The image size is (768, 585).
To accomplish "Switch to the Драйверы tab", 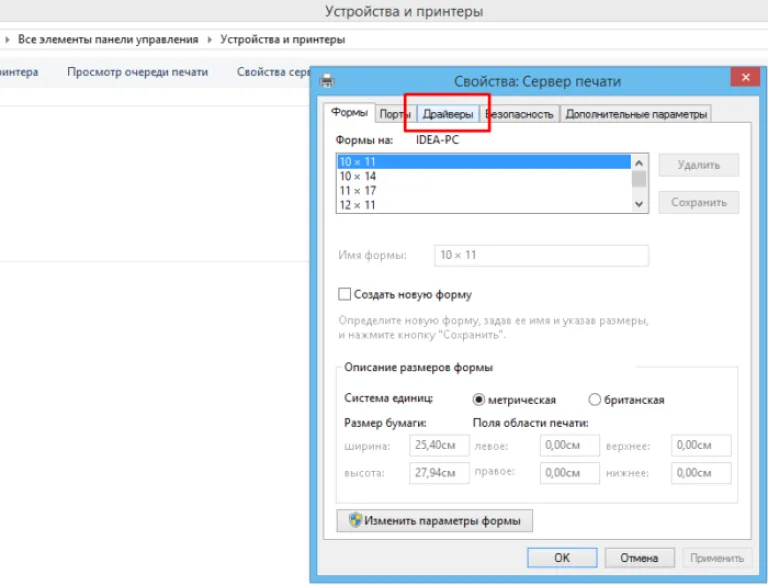I will pos(448,114).
